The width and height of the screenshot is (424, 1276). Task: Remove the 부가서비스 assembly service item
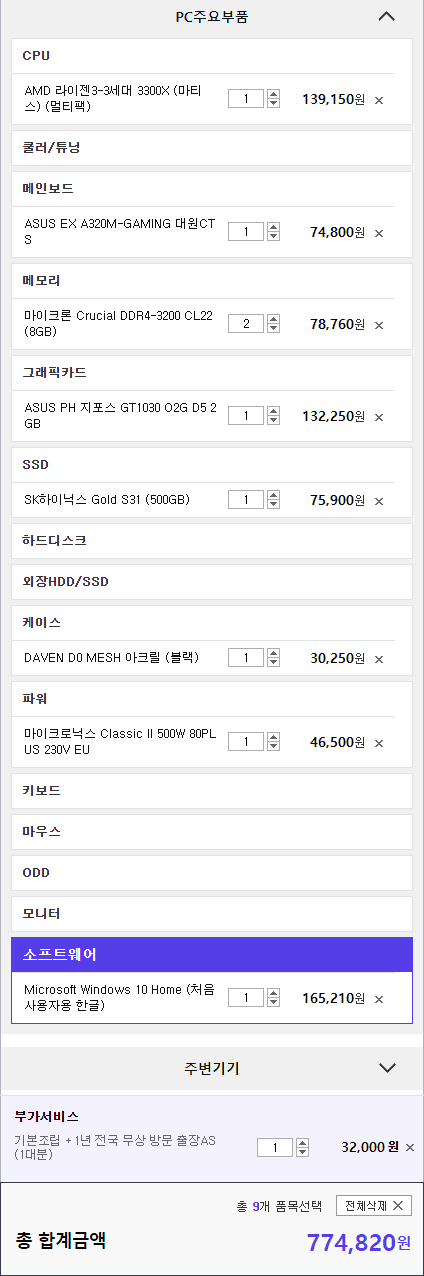pyautogui.click(x=410, y=1147)
